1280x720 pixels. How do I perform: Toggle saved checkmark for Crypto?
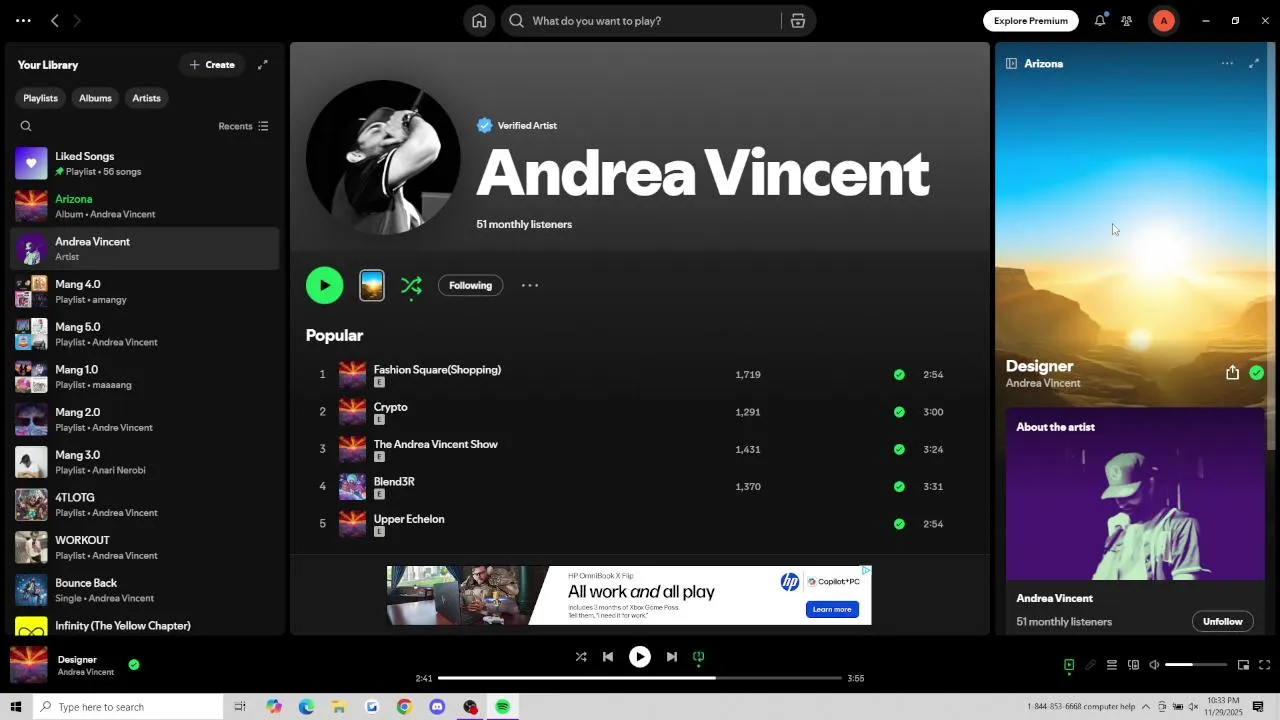click(x=899, y=412)
